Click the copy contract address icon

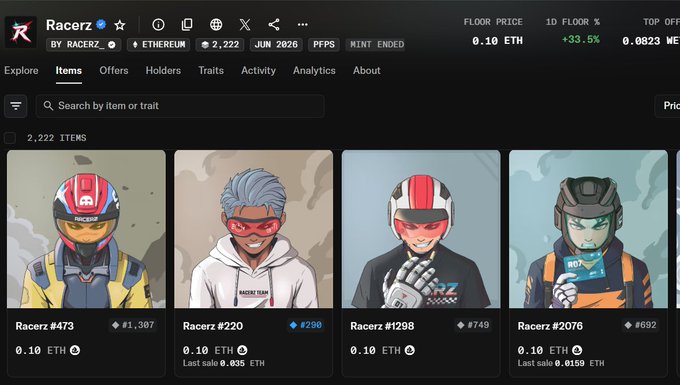(187, 24)
